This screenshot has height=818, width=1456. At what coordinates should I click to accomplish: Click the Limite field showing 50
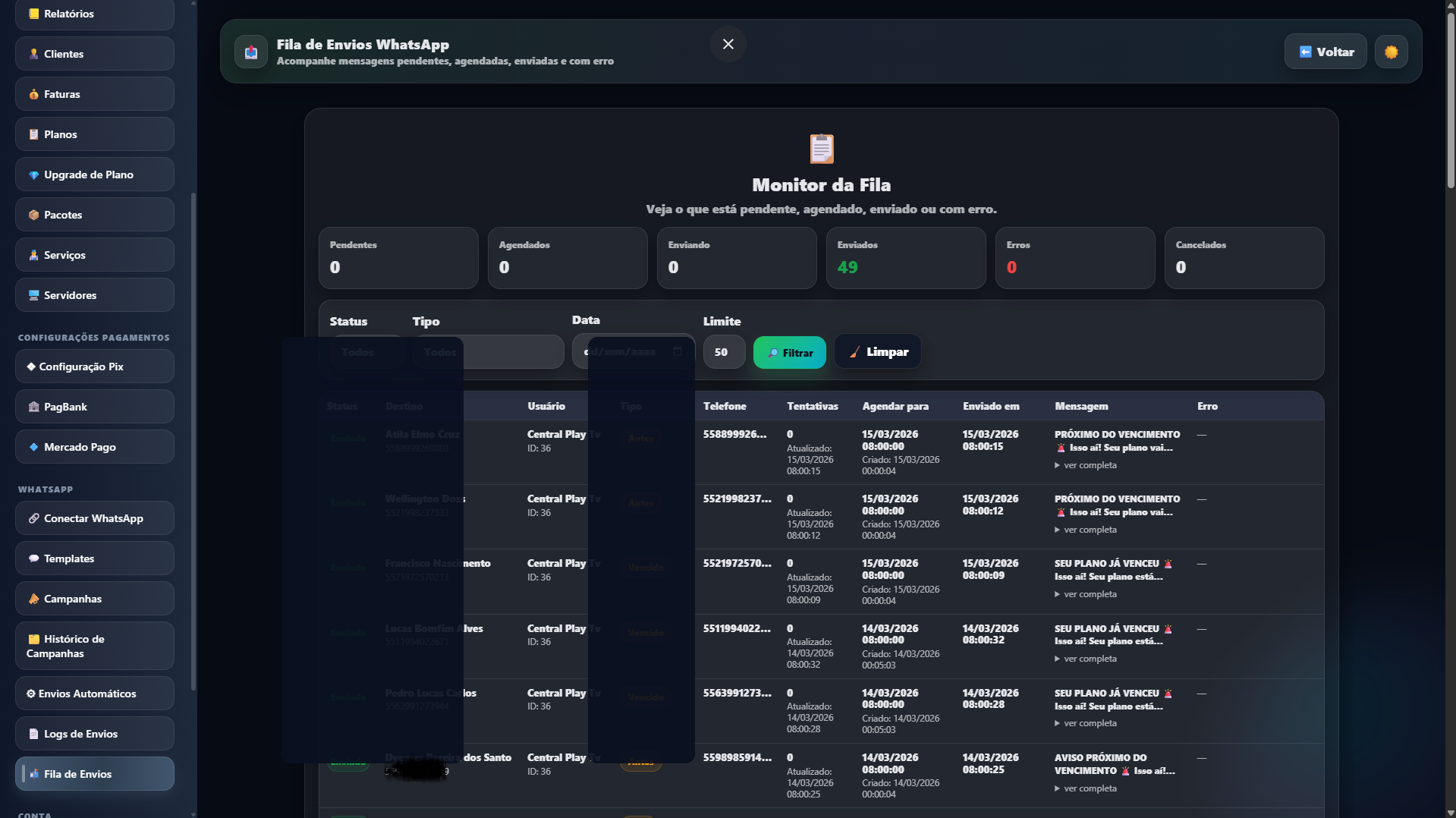click(723, 352)
